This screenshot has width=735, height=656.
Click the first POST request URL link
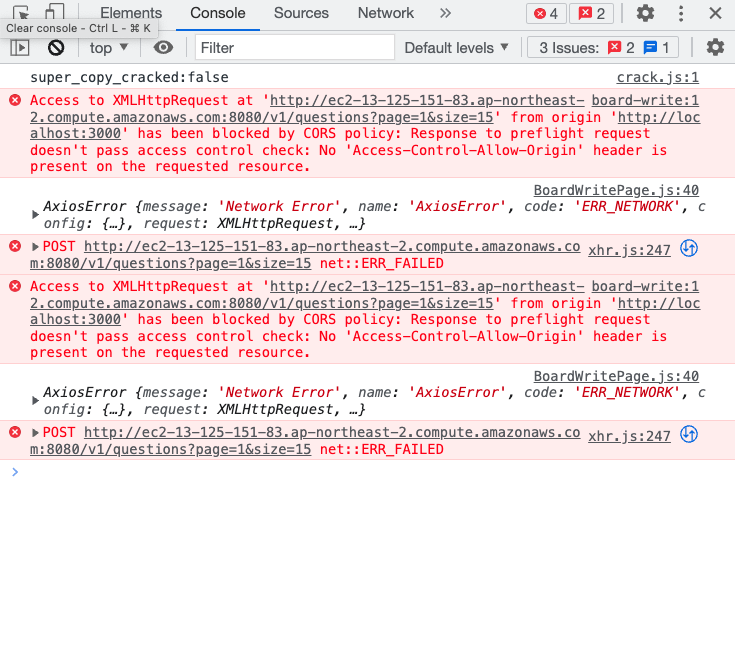[x=305, y=255]
